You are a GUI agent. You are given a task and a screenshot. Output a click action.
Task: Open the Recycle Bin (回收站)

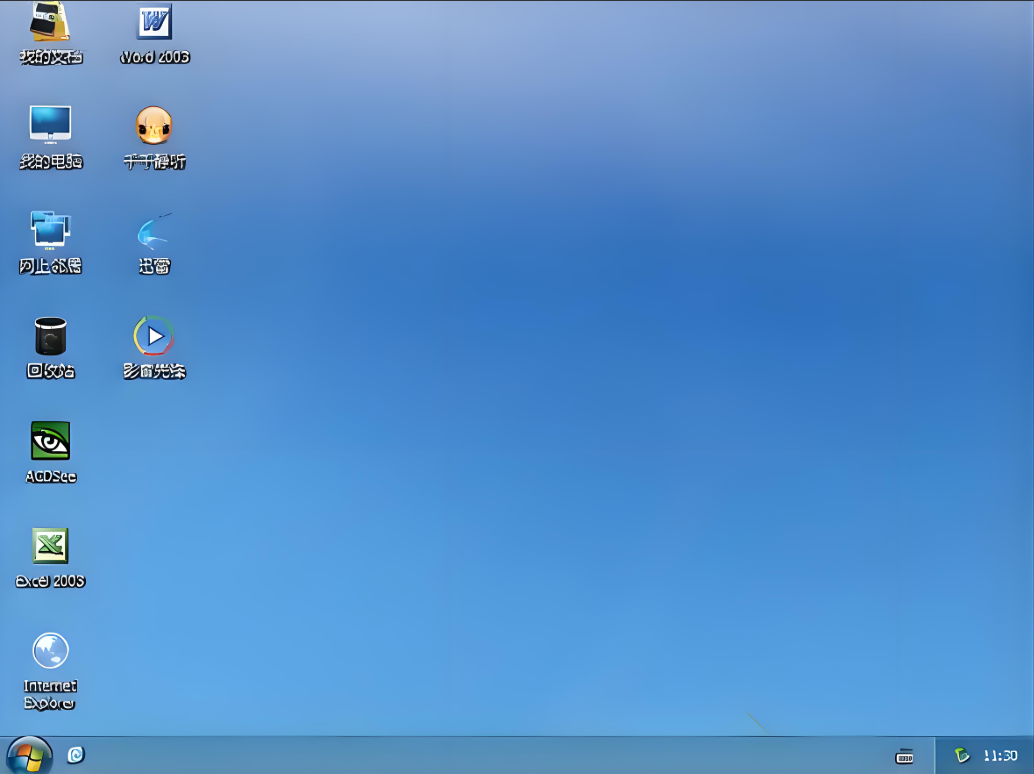[x=50, y=336]
